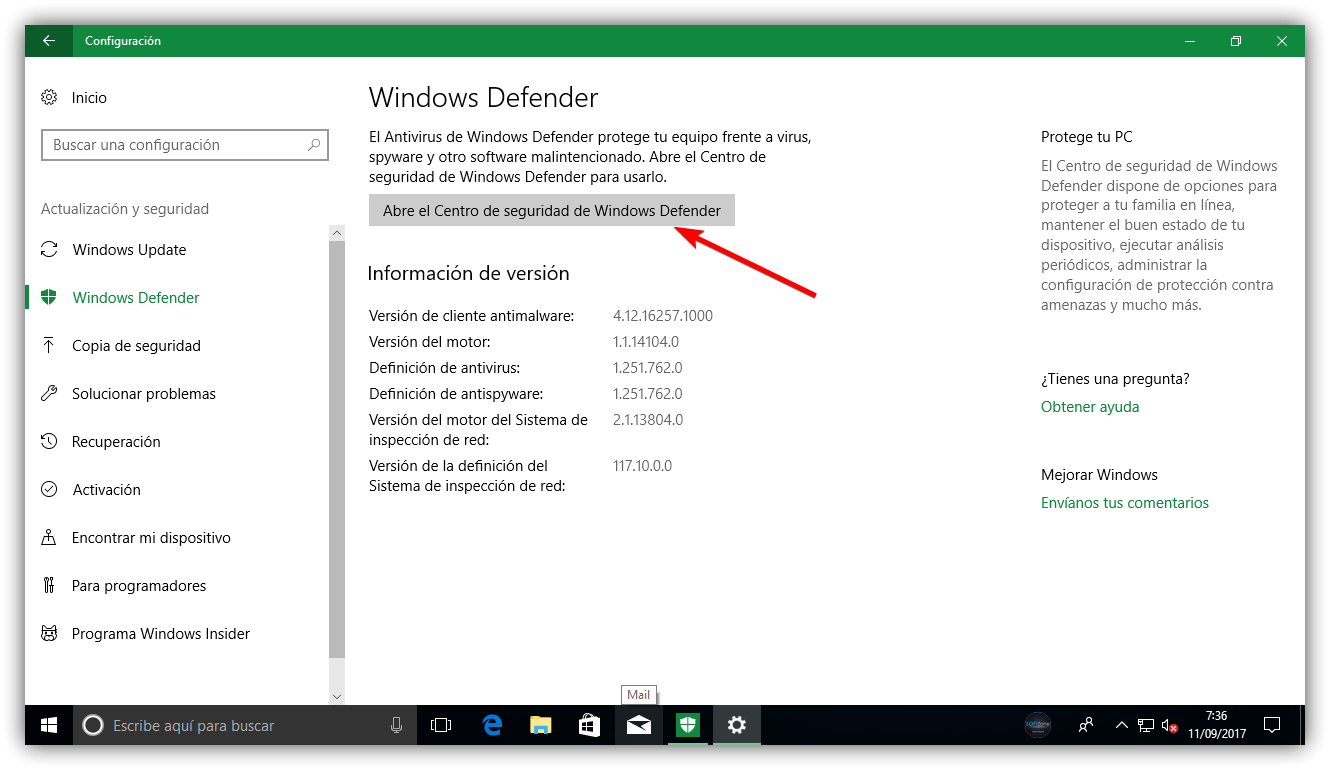Click the network icon in system tray
The height and width of the screenshot is (770, 1330).
click(1146, 725)
